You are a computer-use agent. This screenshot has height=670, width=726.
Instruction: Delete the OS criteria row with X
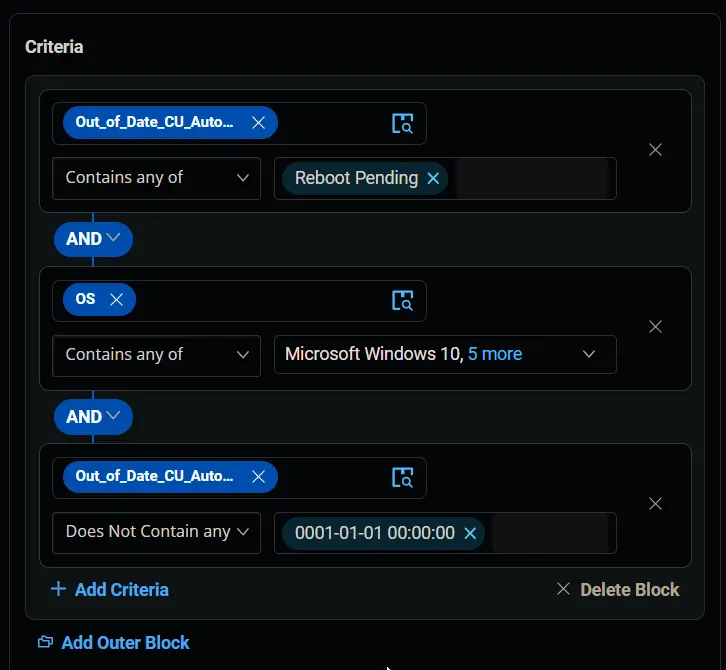[655, 327]
